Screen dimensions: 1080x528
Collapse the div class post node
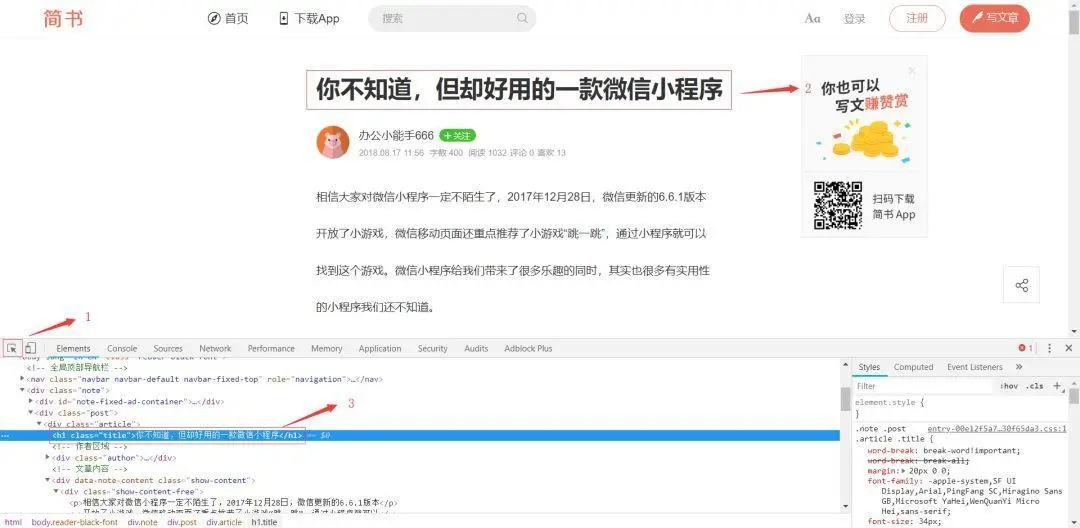click(31, 412)
